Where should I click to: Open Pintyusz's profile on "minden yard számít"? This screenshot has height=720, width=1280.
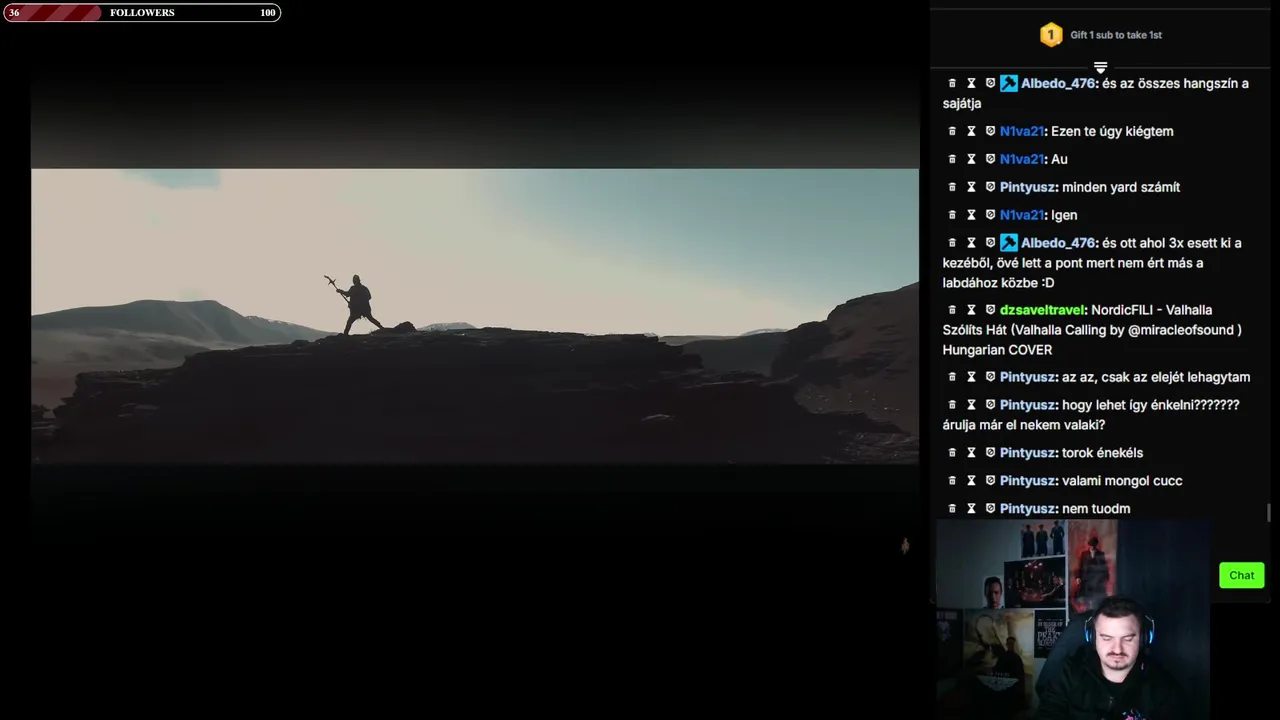[x=1028, y=187]
